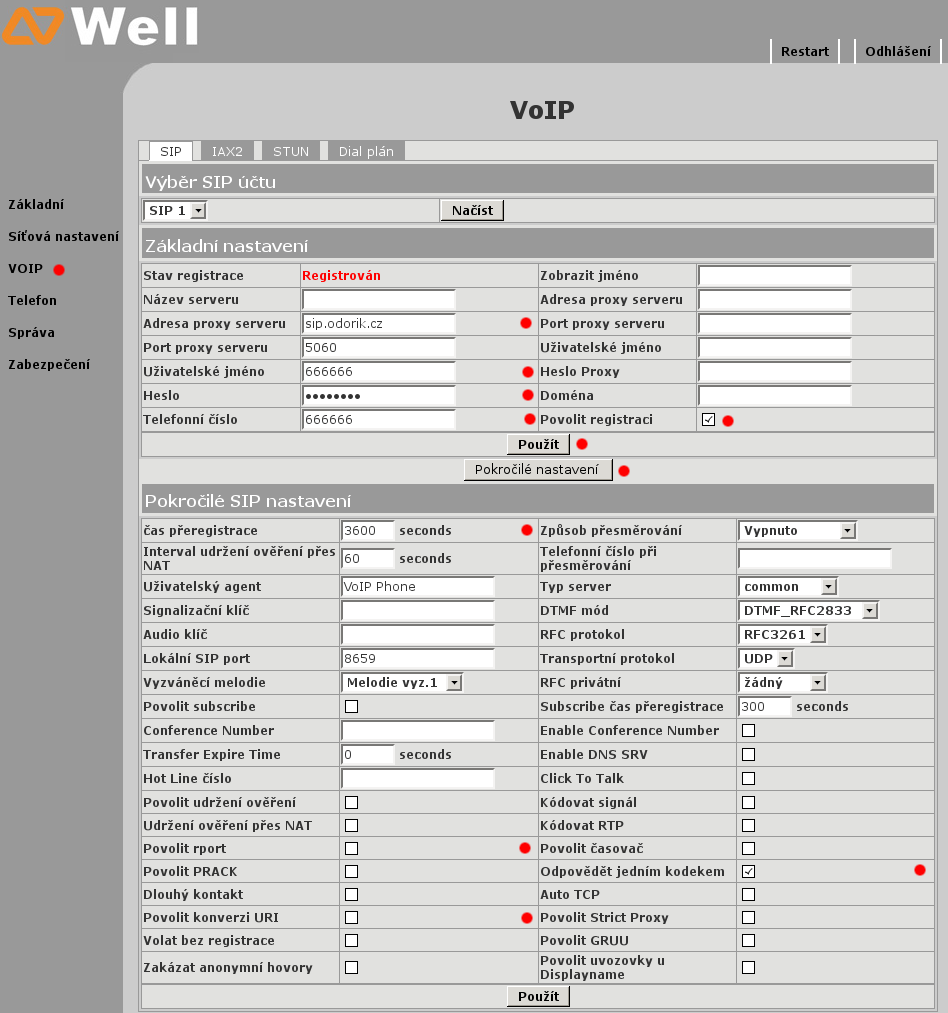Open Síťová nastavení in sidebar
The width and height of the screenshot is (948, 1013).
coord(63,236)
